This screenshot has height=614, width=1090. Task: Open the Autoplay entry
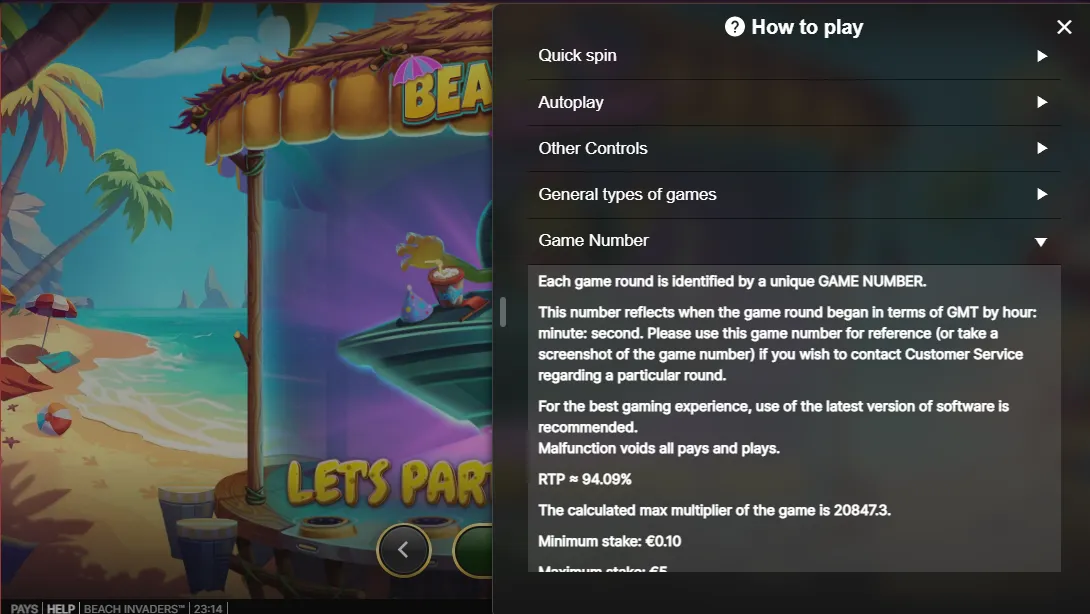click(x=794, y=102)
